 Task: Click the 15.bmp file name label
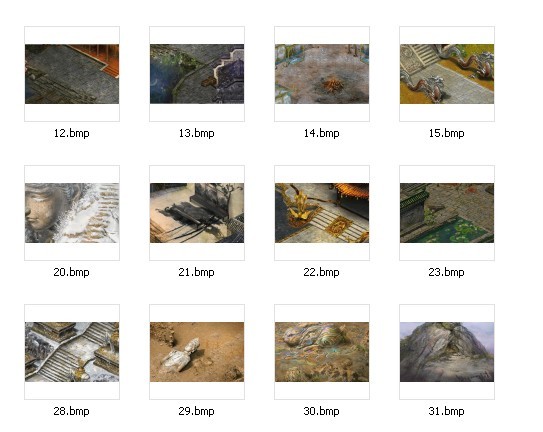pyautogui.click(x=447, y=133)
